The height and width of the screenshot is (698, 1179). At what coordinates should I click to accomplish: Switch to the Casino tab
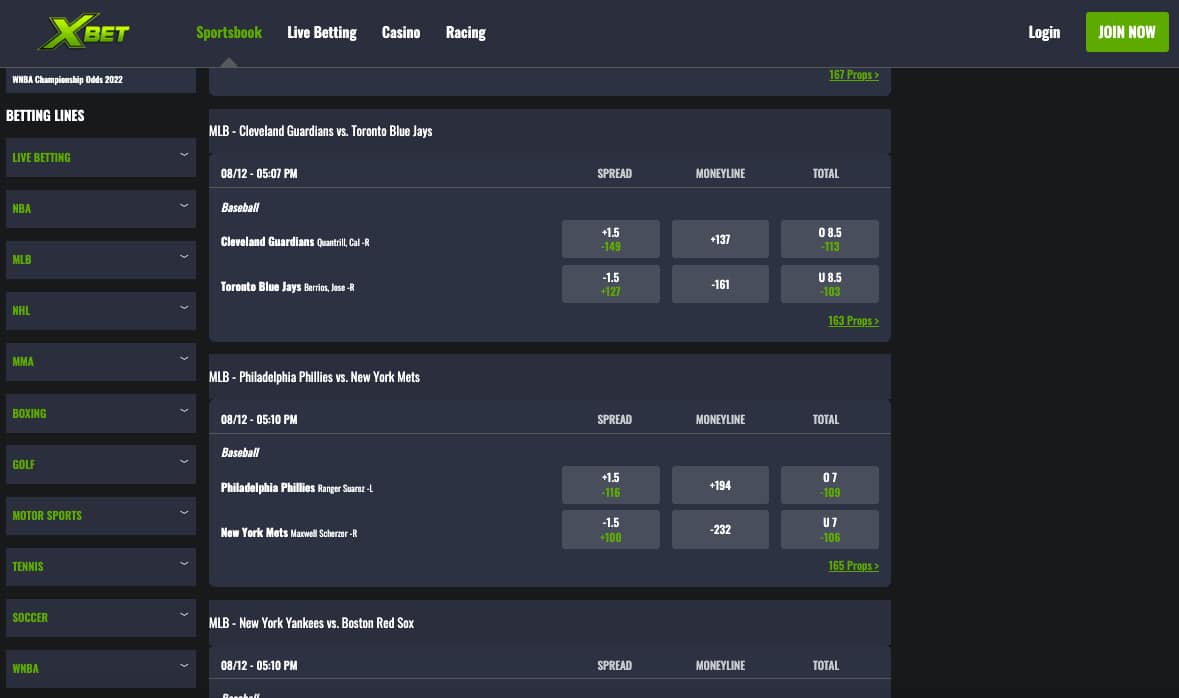(401, 32)
